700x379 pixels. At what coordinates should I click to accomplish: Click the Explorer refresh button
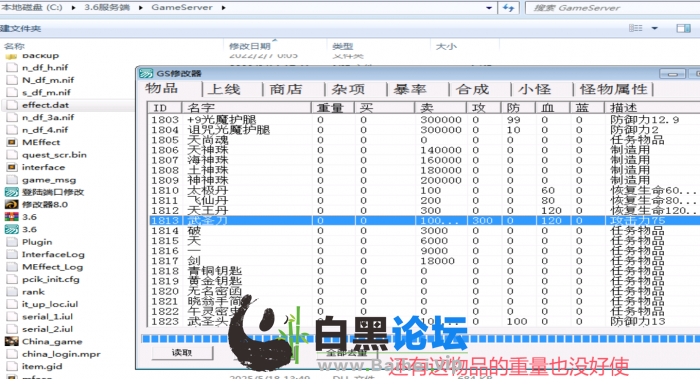tap(508, 8)
